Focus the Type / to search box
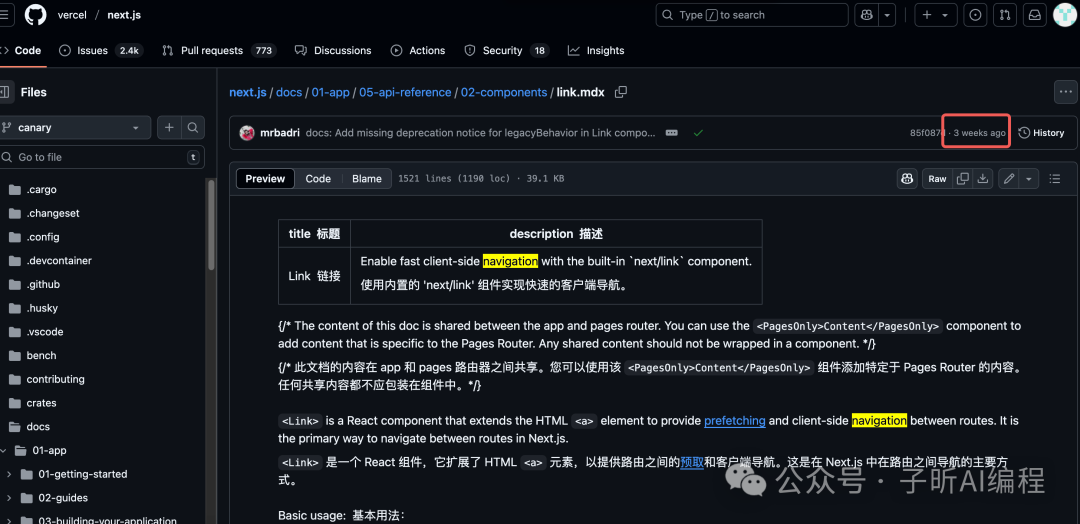The height and width of the screenshot is (524, 1080). click(751, 15)
